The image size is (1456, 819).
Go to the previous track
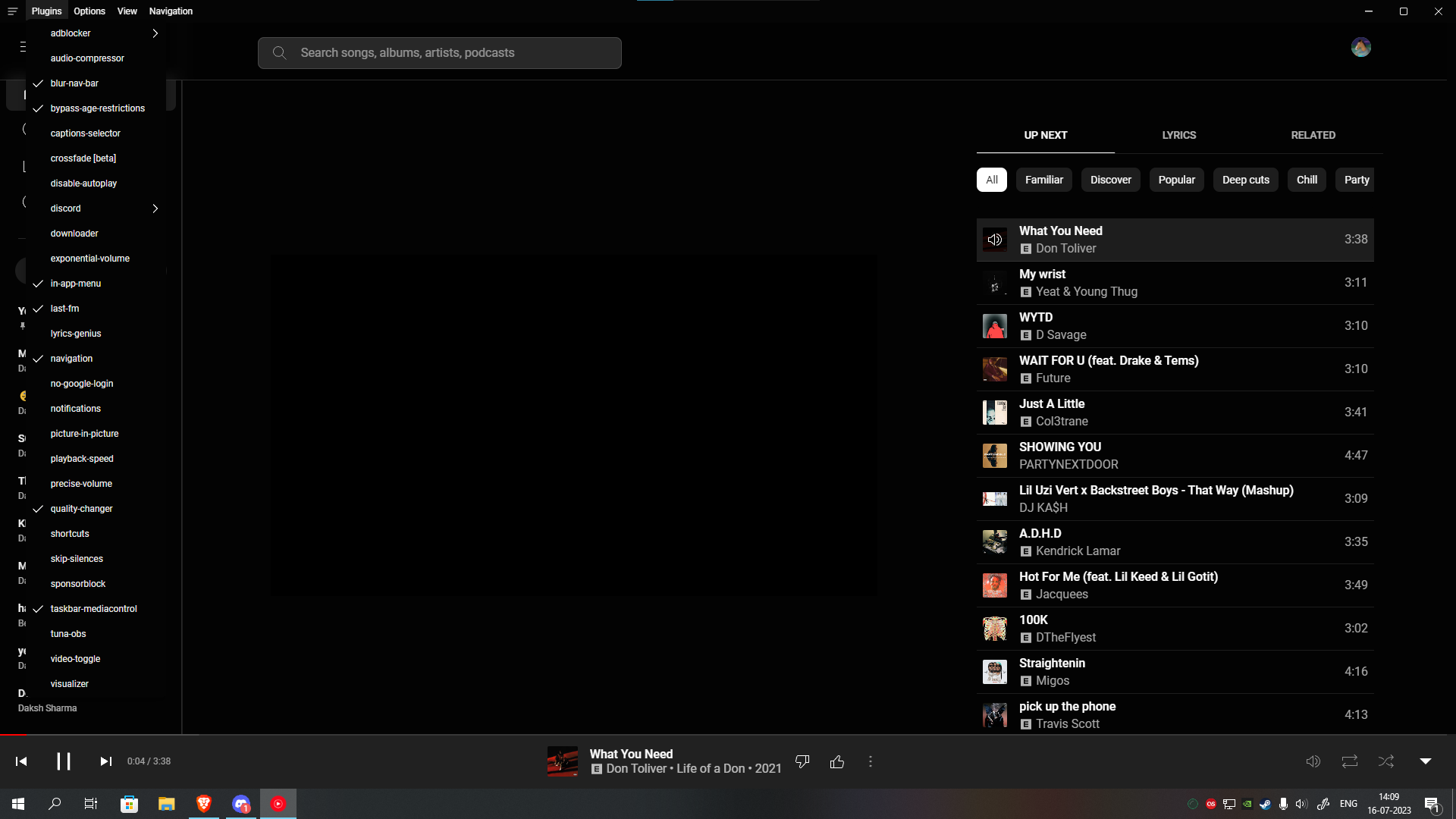click(x=20, y=761)
